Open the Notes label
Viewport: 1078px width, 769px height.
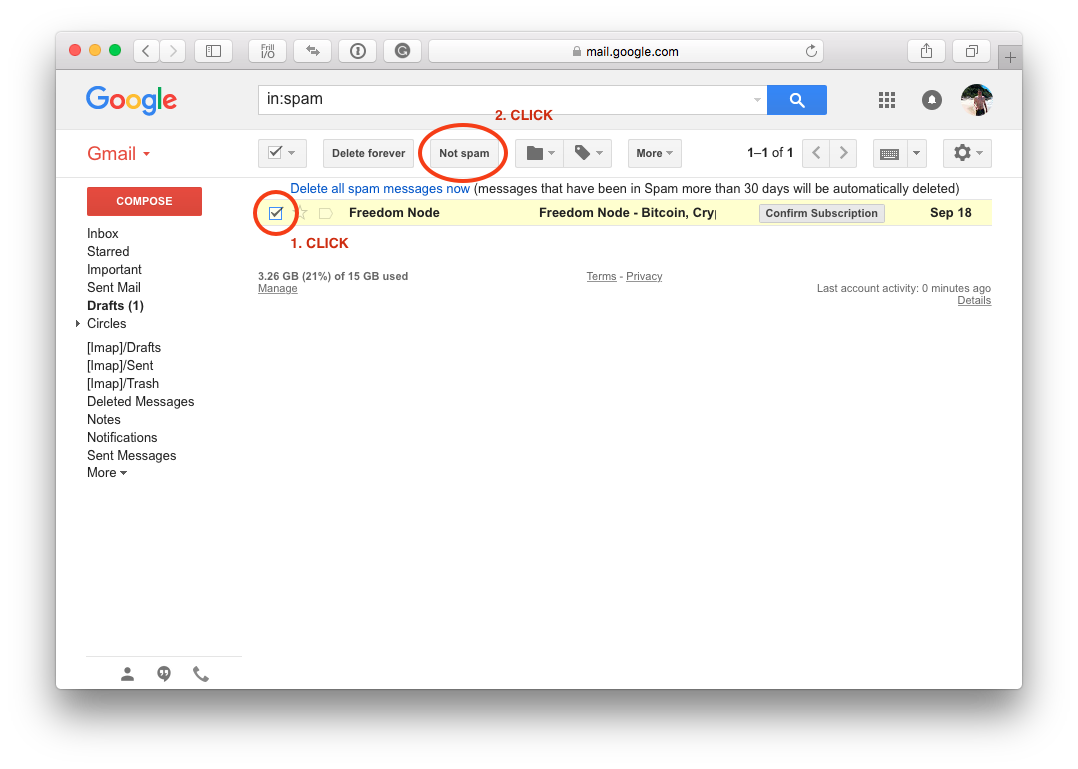pos(104,419)
